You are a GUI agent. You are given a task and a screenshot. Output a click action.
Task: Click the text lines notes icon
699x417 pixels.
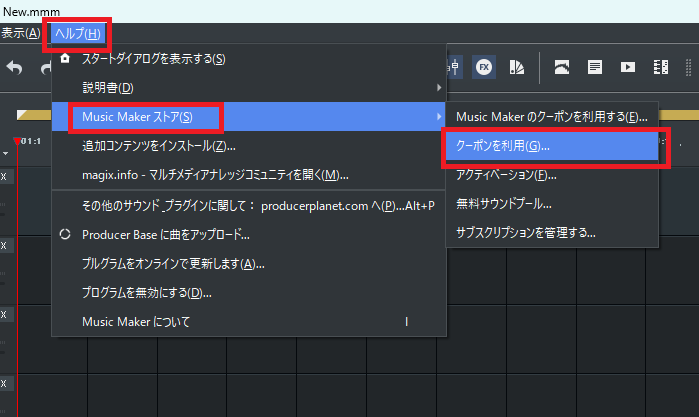595,67
